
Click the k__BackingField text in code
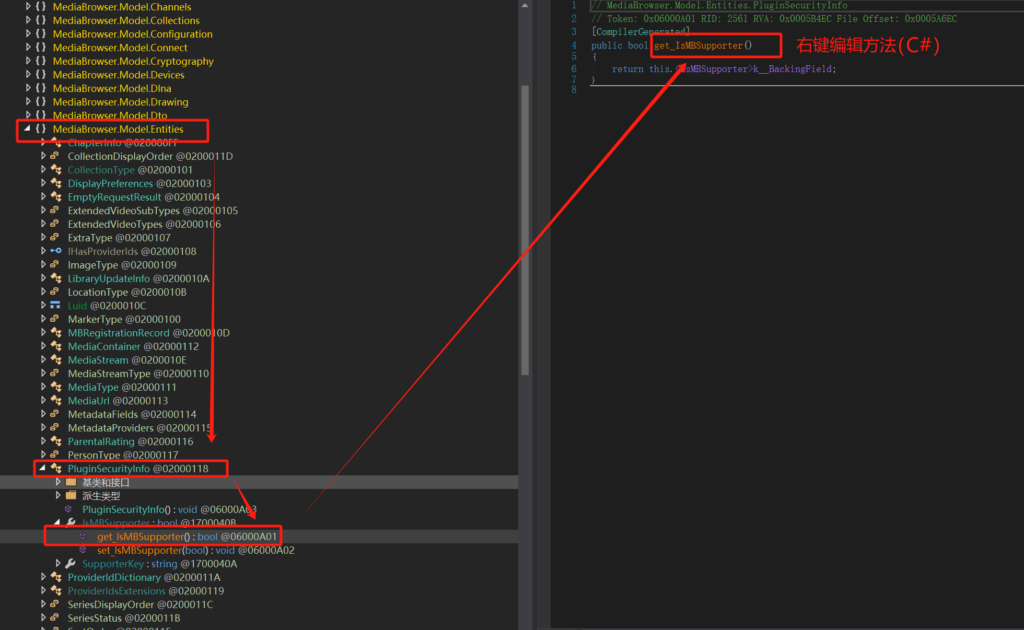click(x=794, y=69)
